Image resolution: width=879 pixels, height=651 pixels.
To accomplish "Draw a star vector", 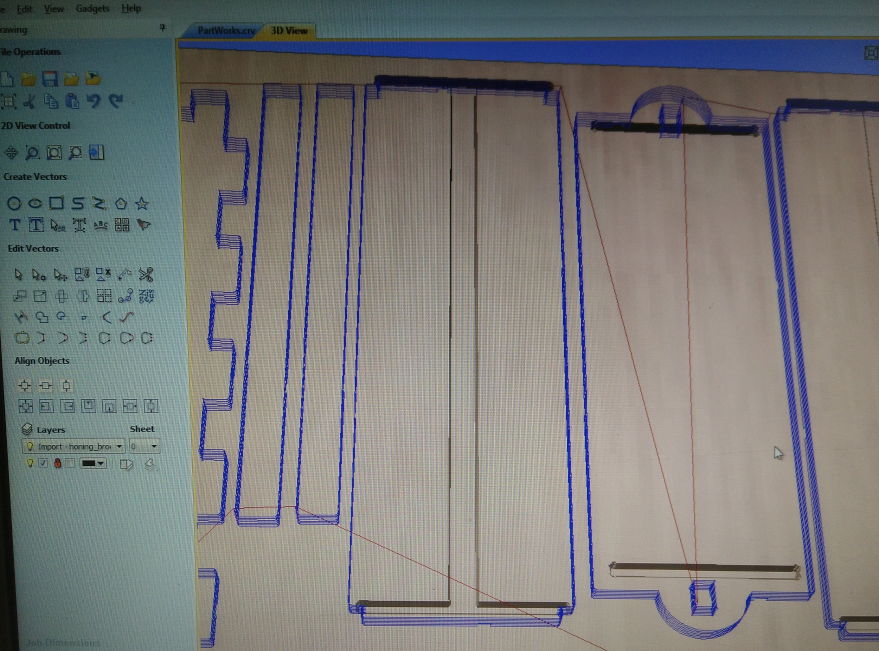I will pyautogui.click(x=142, y=204).
